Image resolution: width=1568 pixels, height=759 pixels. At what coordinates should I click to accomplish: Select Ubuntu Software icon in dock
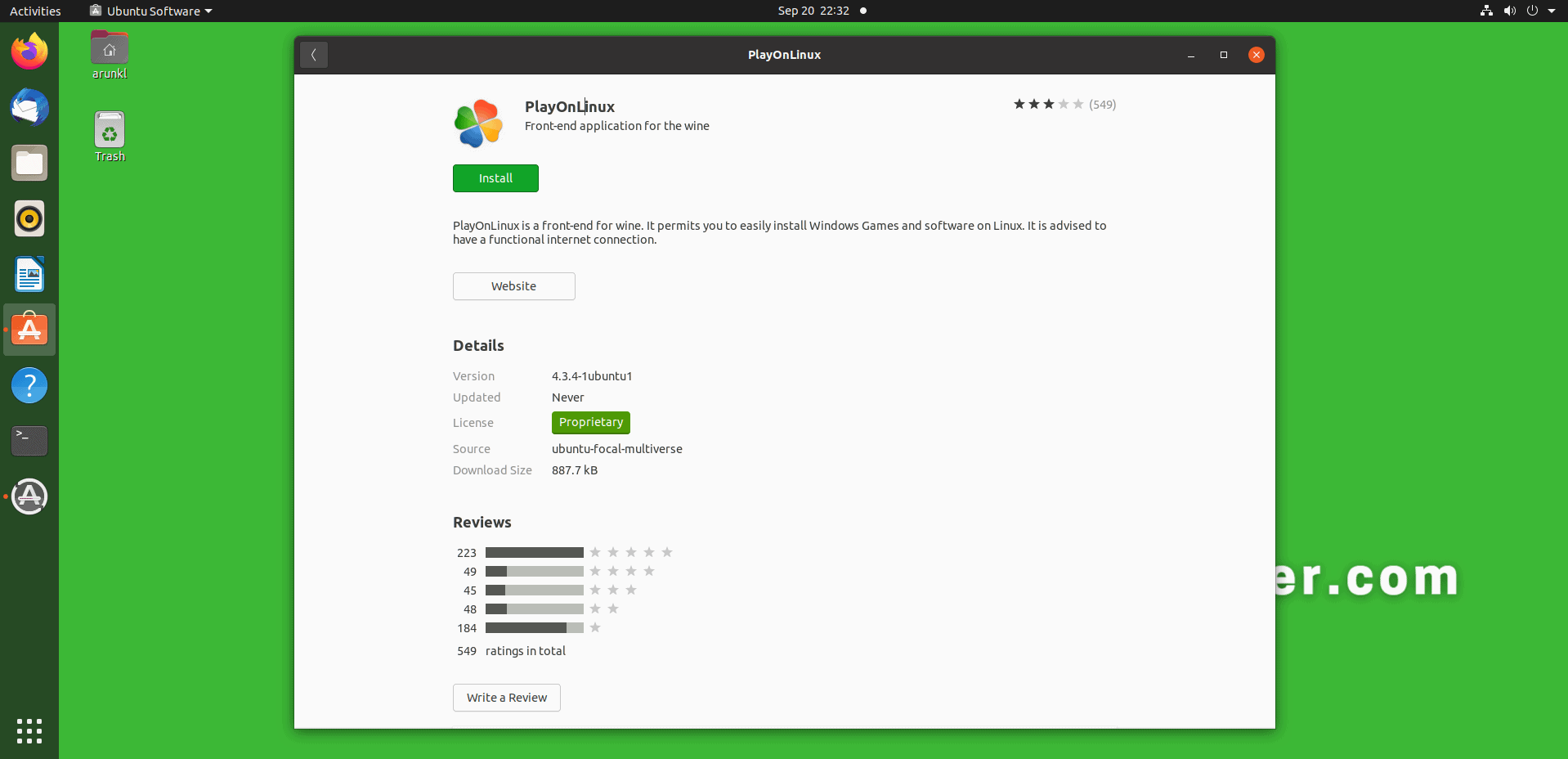[29, 330]
